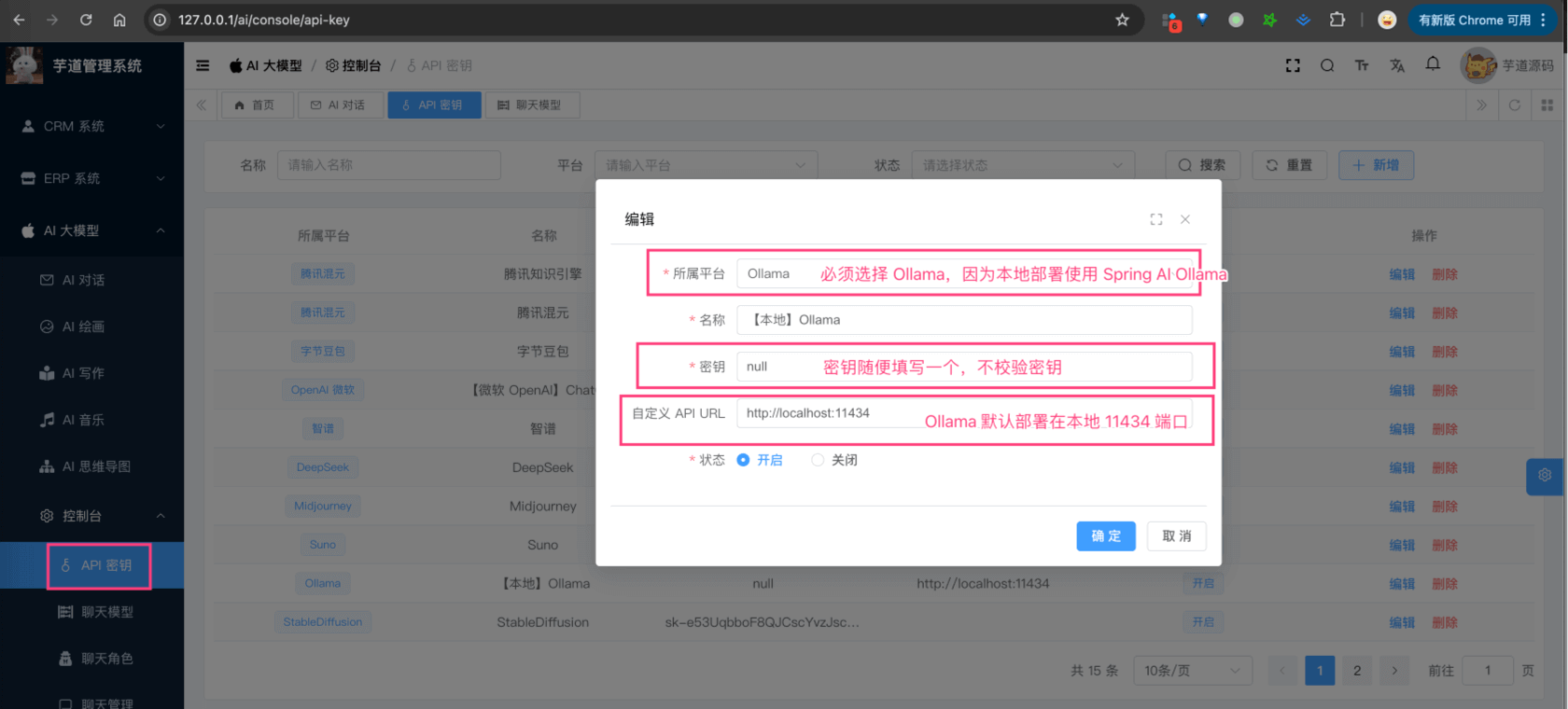Bookmark this page with star icon
This screenshot has width=1568, height=709.
pos(1122,20)
